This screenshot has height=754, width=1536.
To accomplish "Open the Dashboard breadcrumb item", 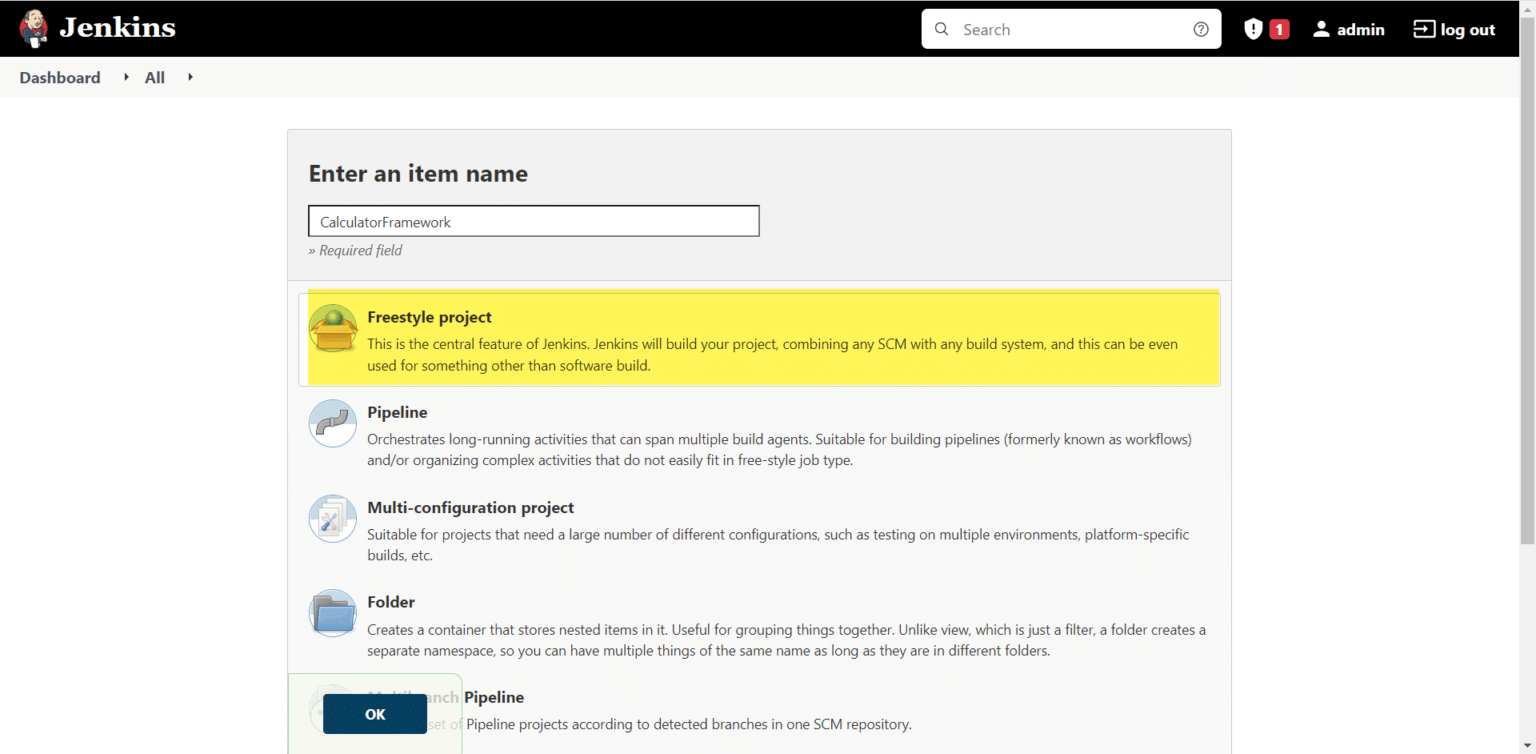I will pyautogui.click(x=59, y=77).
